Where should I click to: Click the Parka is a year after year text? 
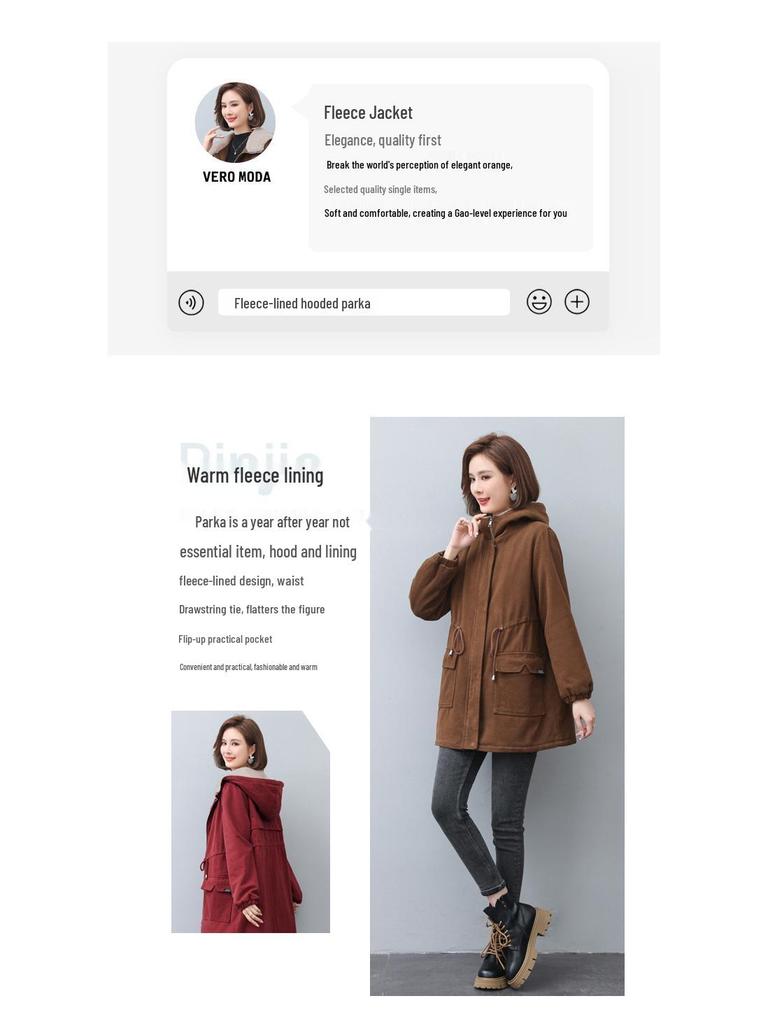(x=272, y=522)
